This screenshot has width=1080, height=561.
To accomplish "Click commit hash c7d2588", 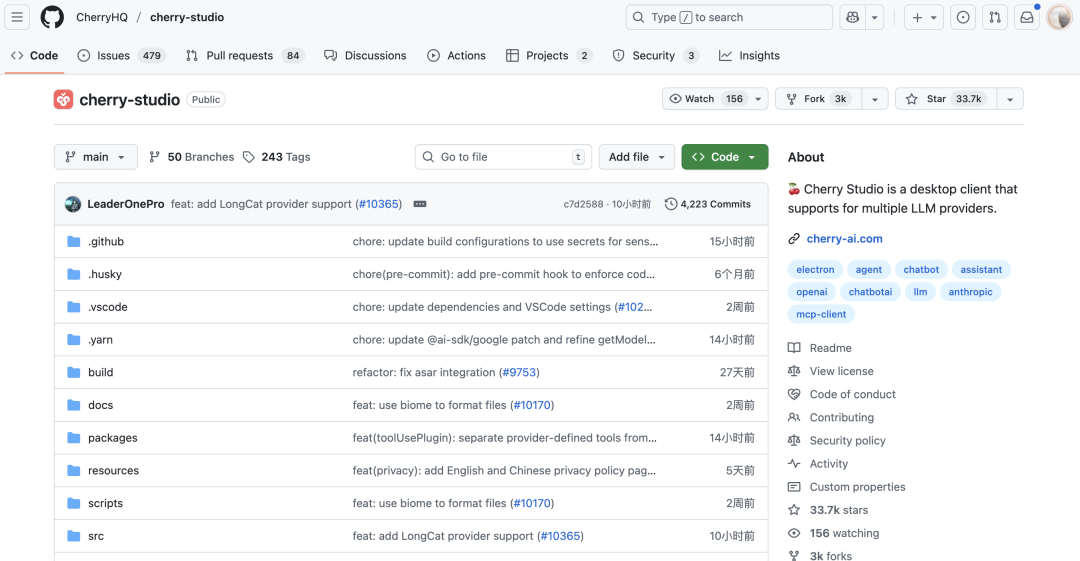I will [x=583, y=204].
